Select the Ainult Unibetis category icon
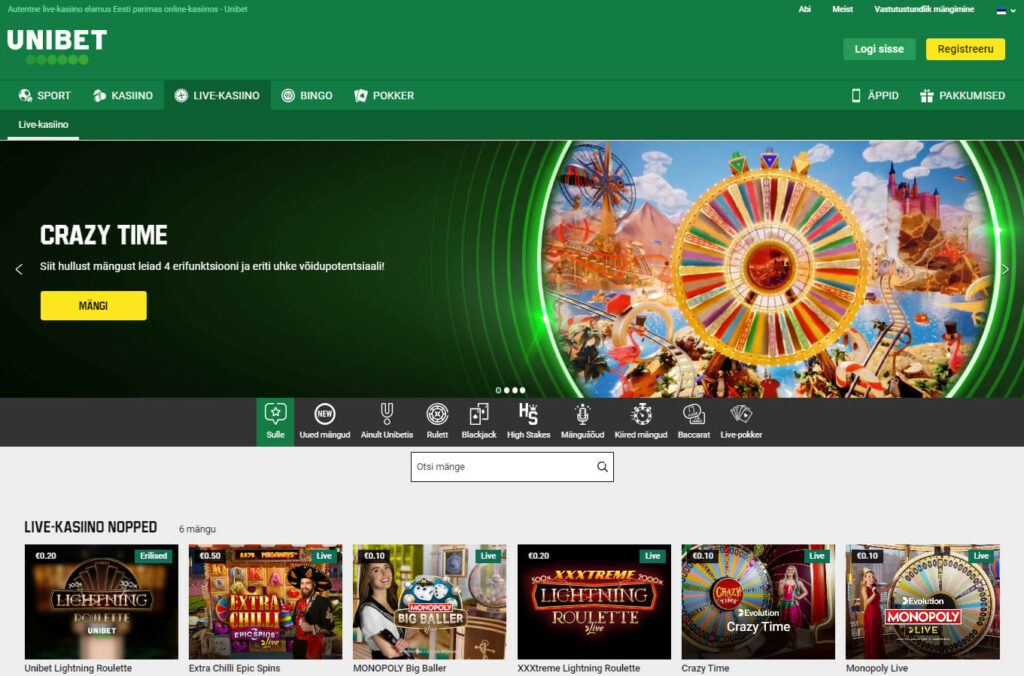 click(387, 414)
